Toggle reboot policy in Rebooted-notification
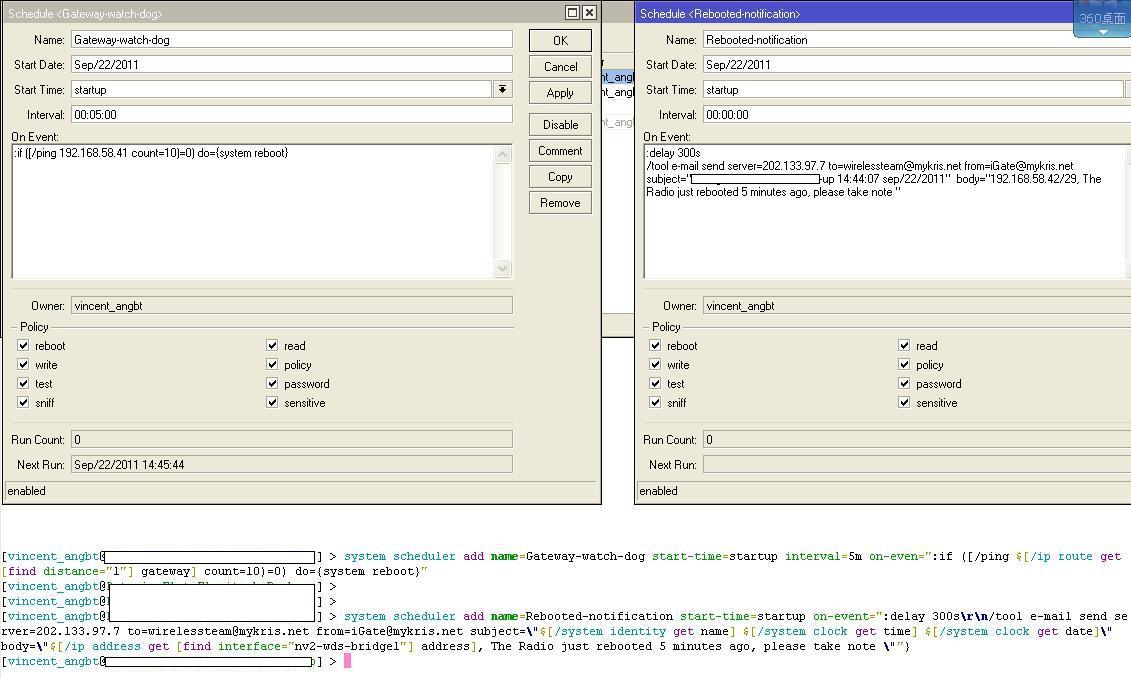Image resolution: width=1131 pixels, height=678 pixels. [655, 345]
